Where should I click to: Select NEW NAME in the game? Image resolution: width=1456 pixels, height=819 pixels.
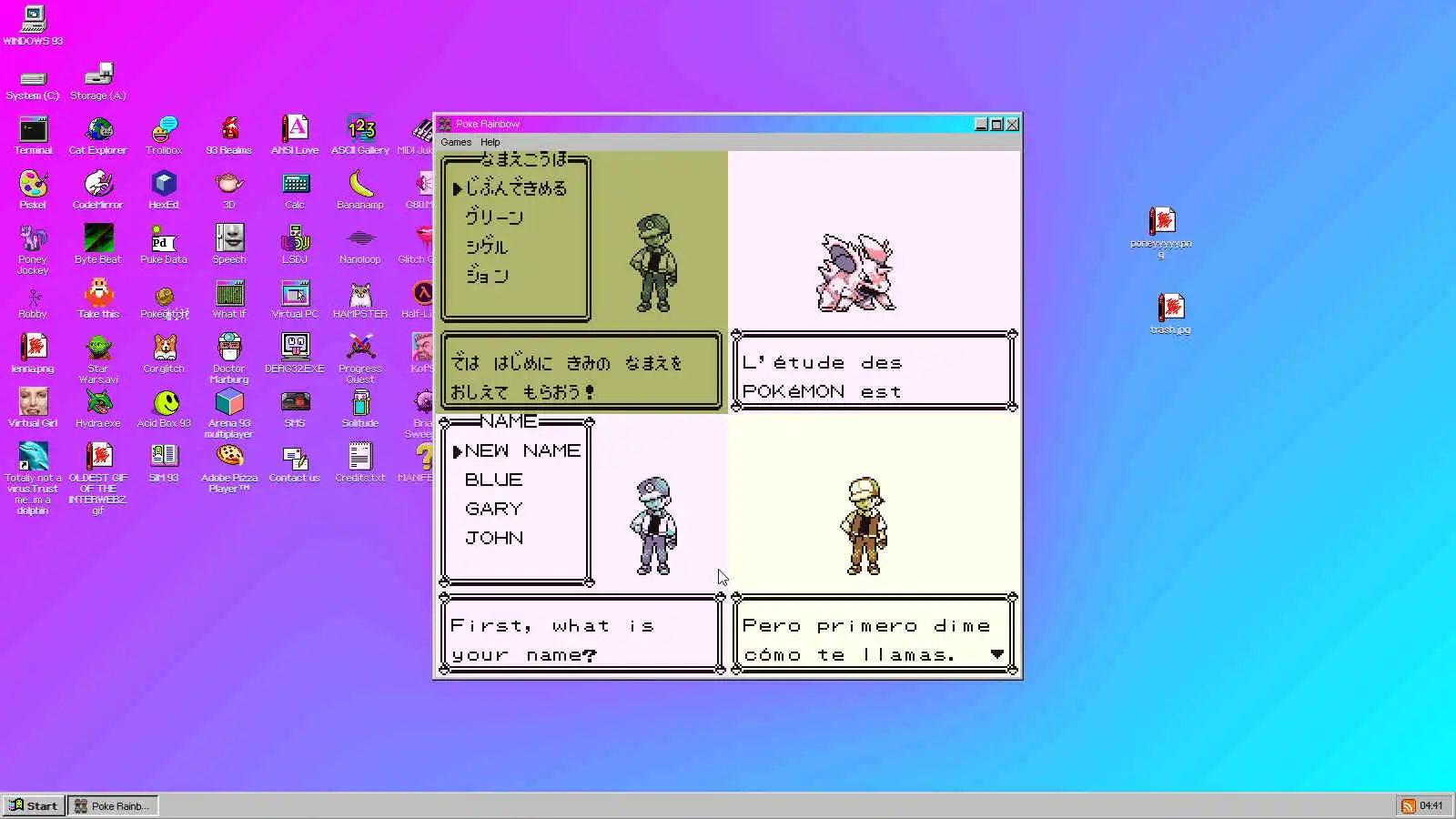[x=522, y=450]
